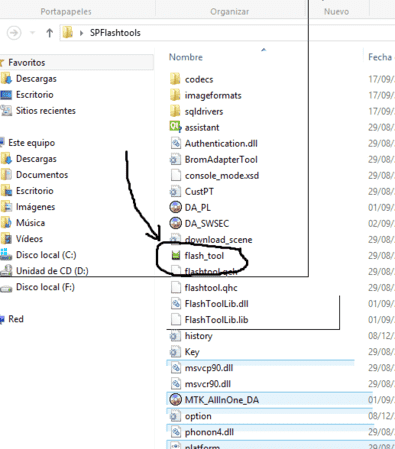395x449 pixels.
Task: Click the console_mode.xsd file name
Action: (x=222, y=175)
